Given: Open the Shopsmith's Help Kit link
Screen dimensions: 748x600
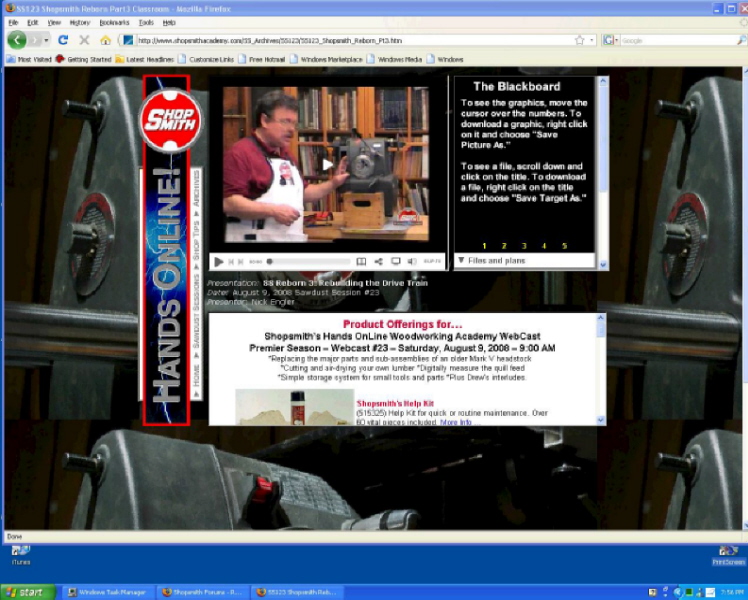Looking at the screenshot, I should point(395,403).
